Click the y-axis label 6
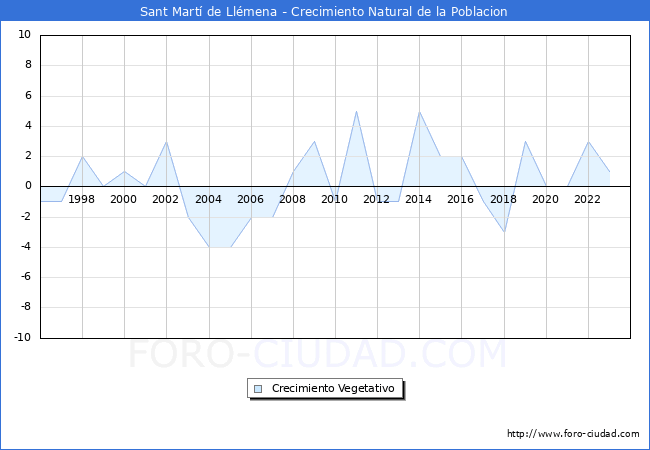This screenshot has width=650, height=450. [x=28, y=95]
